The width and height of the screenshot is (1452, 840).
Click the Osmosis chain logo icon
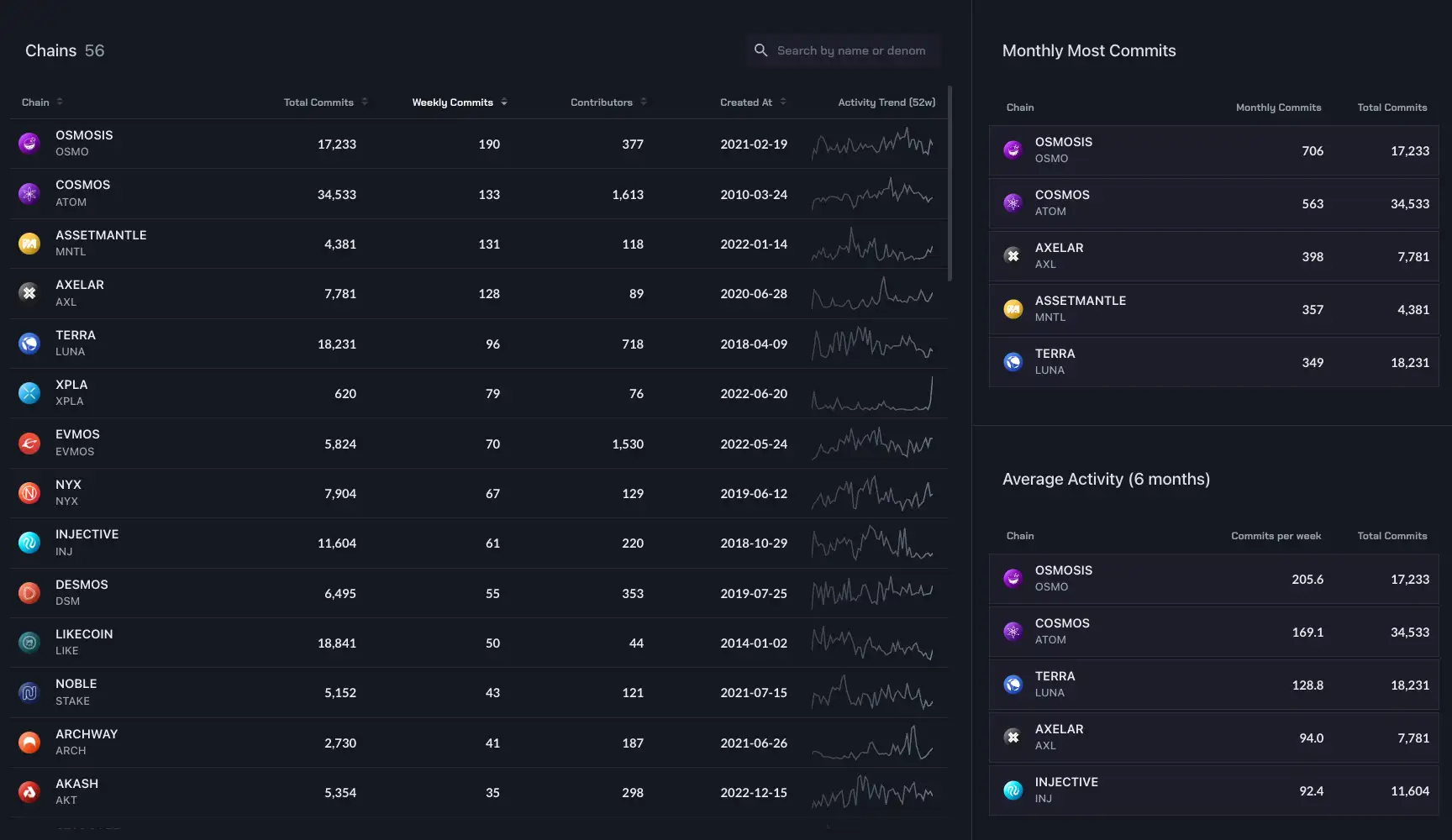click(29, 144)
